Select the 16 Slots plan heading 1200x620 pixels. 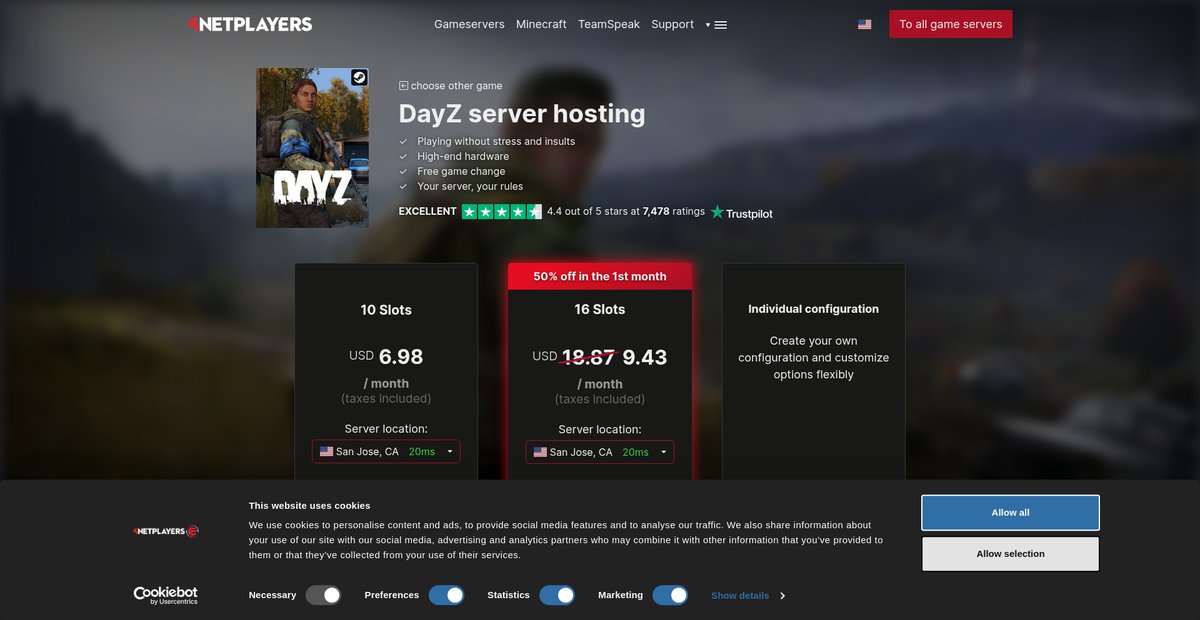click(600, 310)
